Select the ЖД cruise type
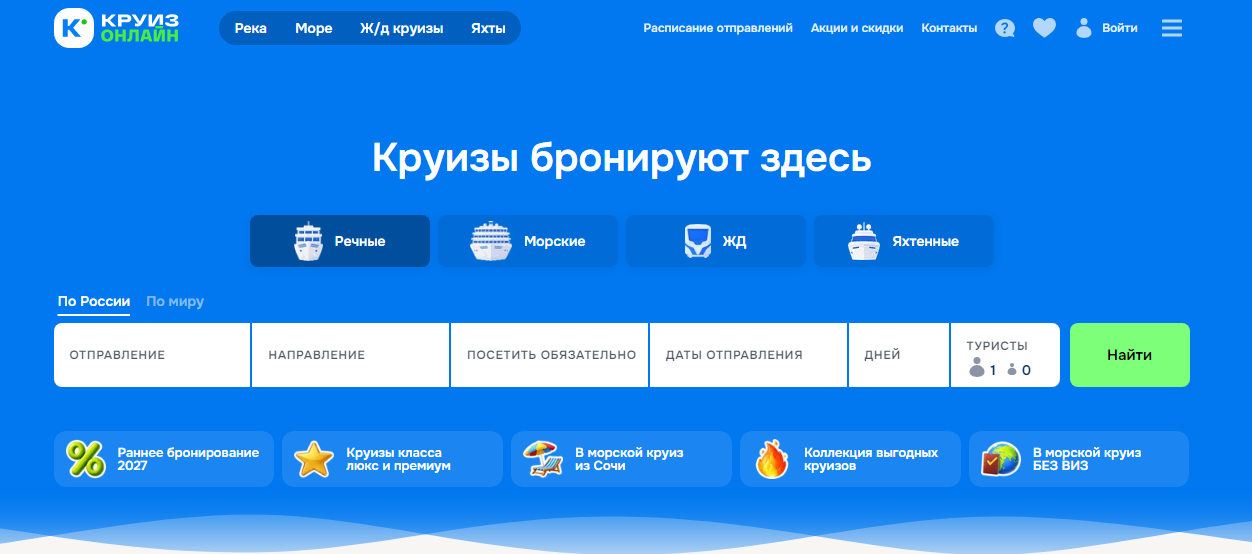 716,241
